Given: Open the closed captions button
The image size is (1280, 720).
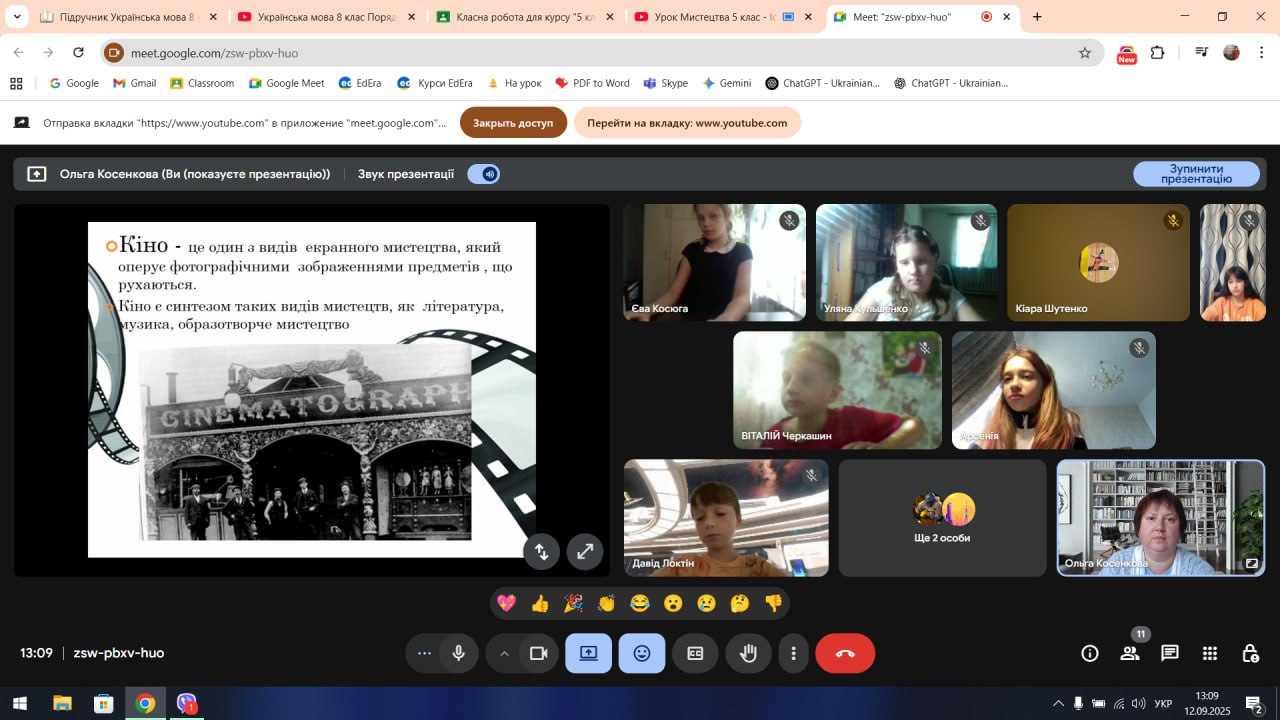Looking at the screenshot, I should 695,653.
